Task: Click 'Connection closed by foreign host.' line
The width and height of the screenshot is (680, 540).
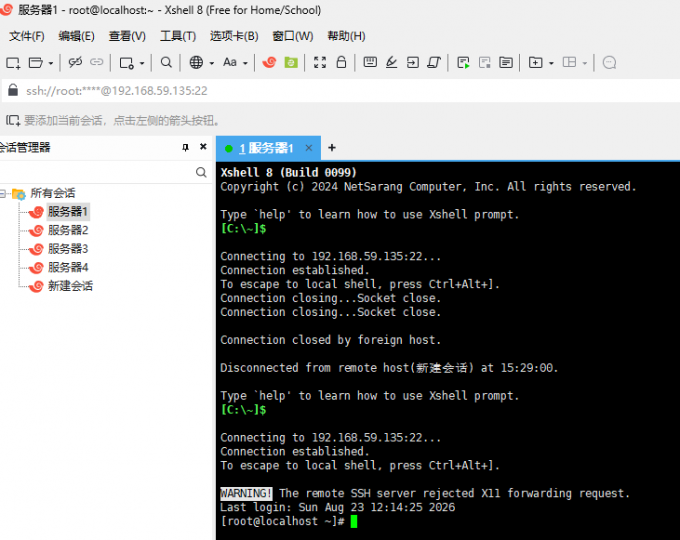Action: (x=330, y=340)
